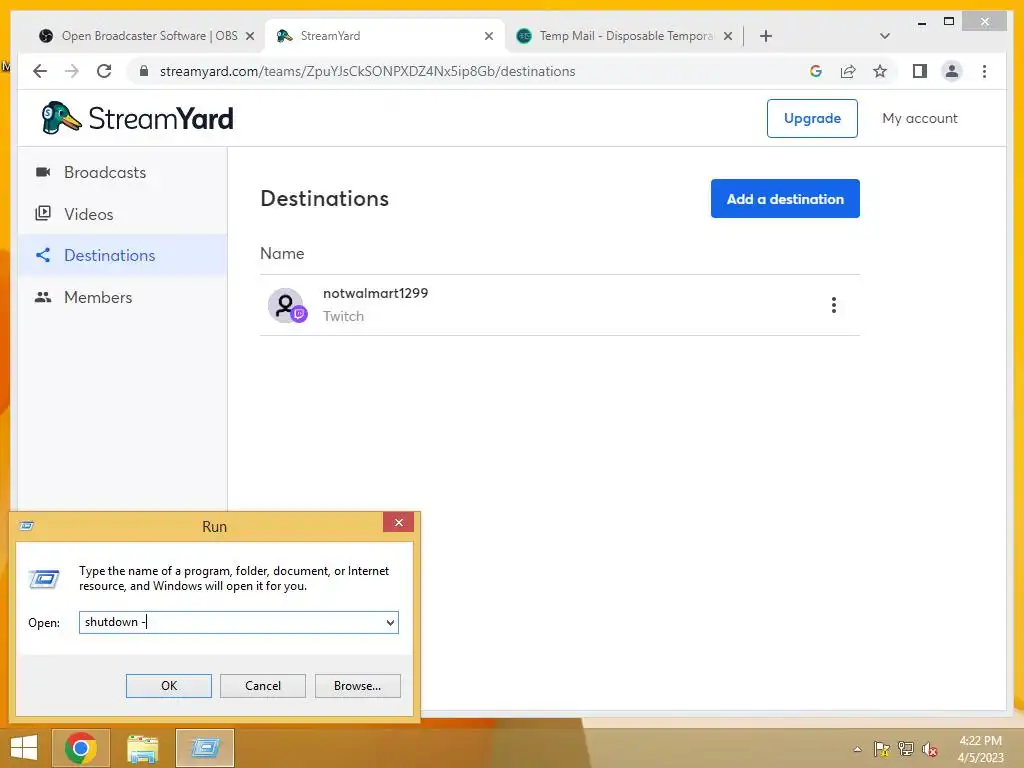
Task: Click Cancel in the Run dialog
Action: tap(263, 686)
